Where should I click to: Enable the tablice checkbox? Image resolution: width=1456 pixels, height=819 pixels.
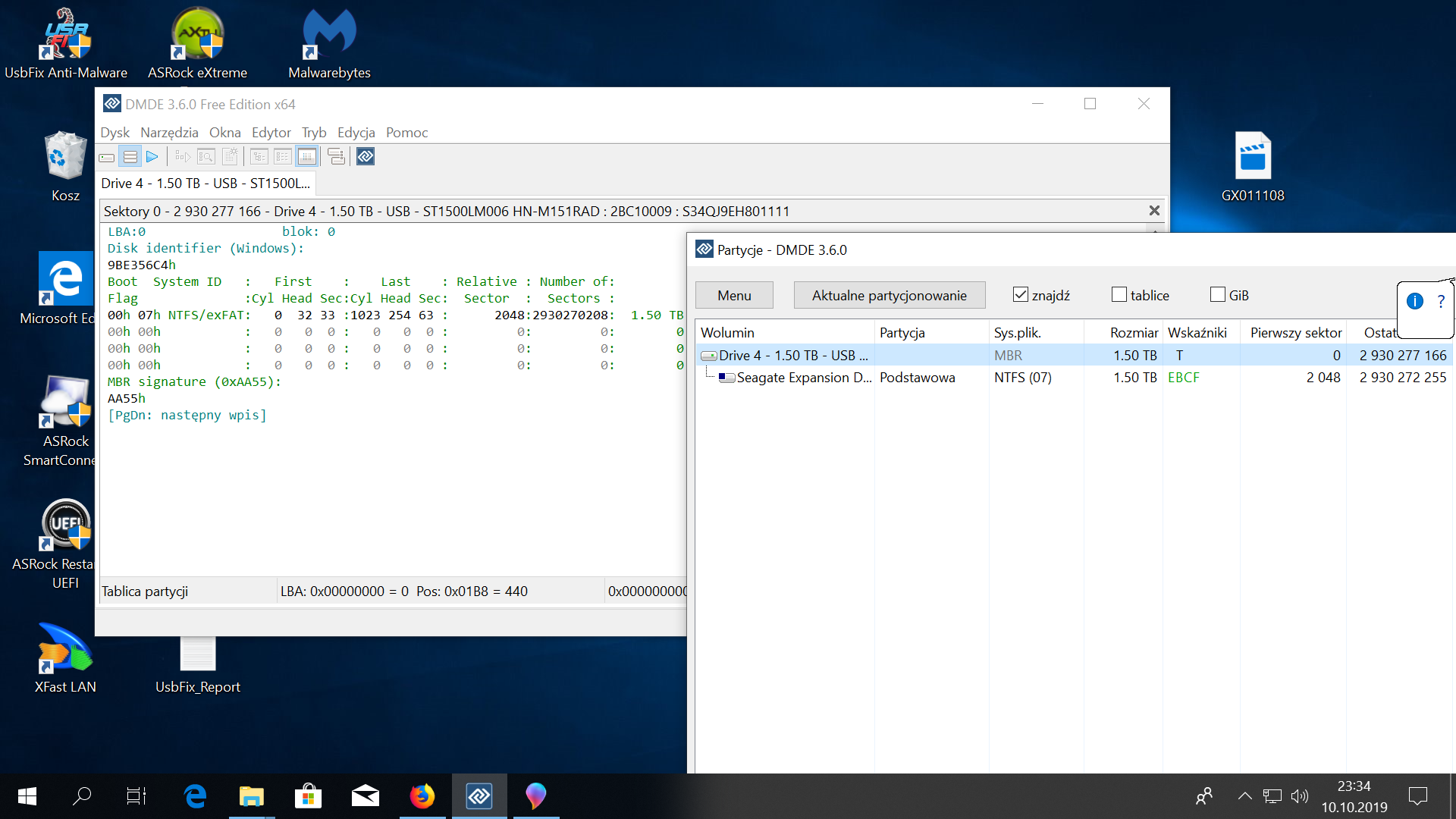pyautogui.click(x=1119, y=295)
